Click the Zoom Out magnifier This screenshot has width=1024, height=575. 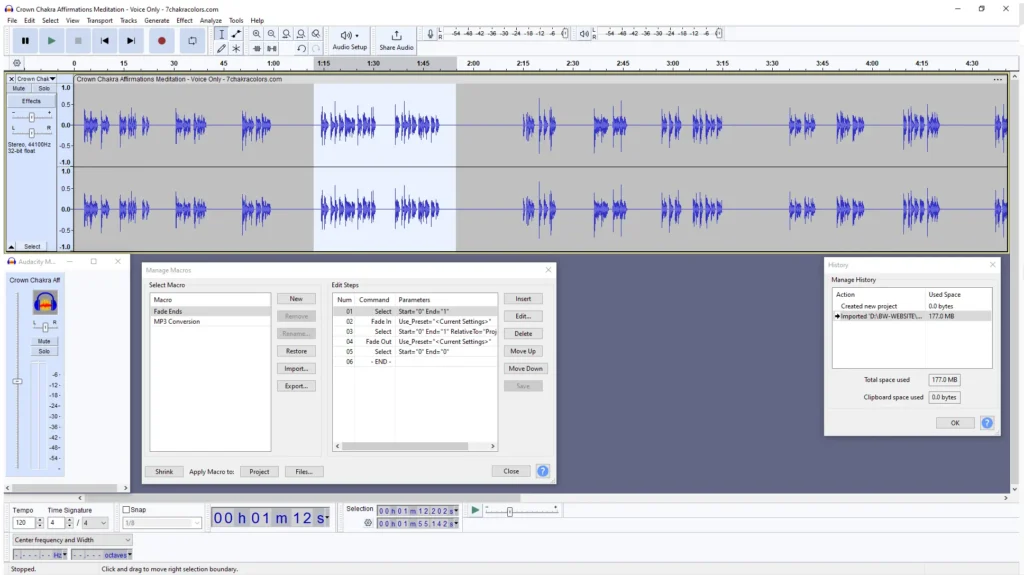272,34
